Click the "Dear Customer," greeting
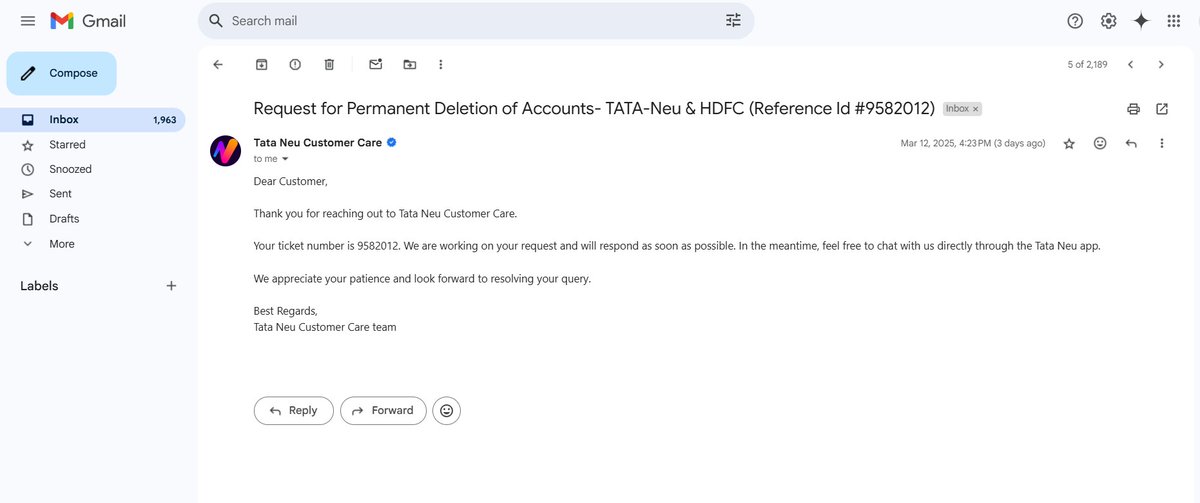 (x=290, y=182)
